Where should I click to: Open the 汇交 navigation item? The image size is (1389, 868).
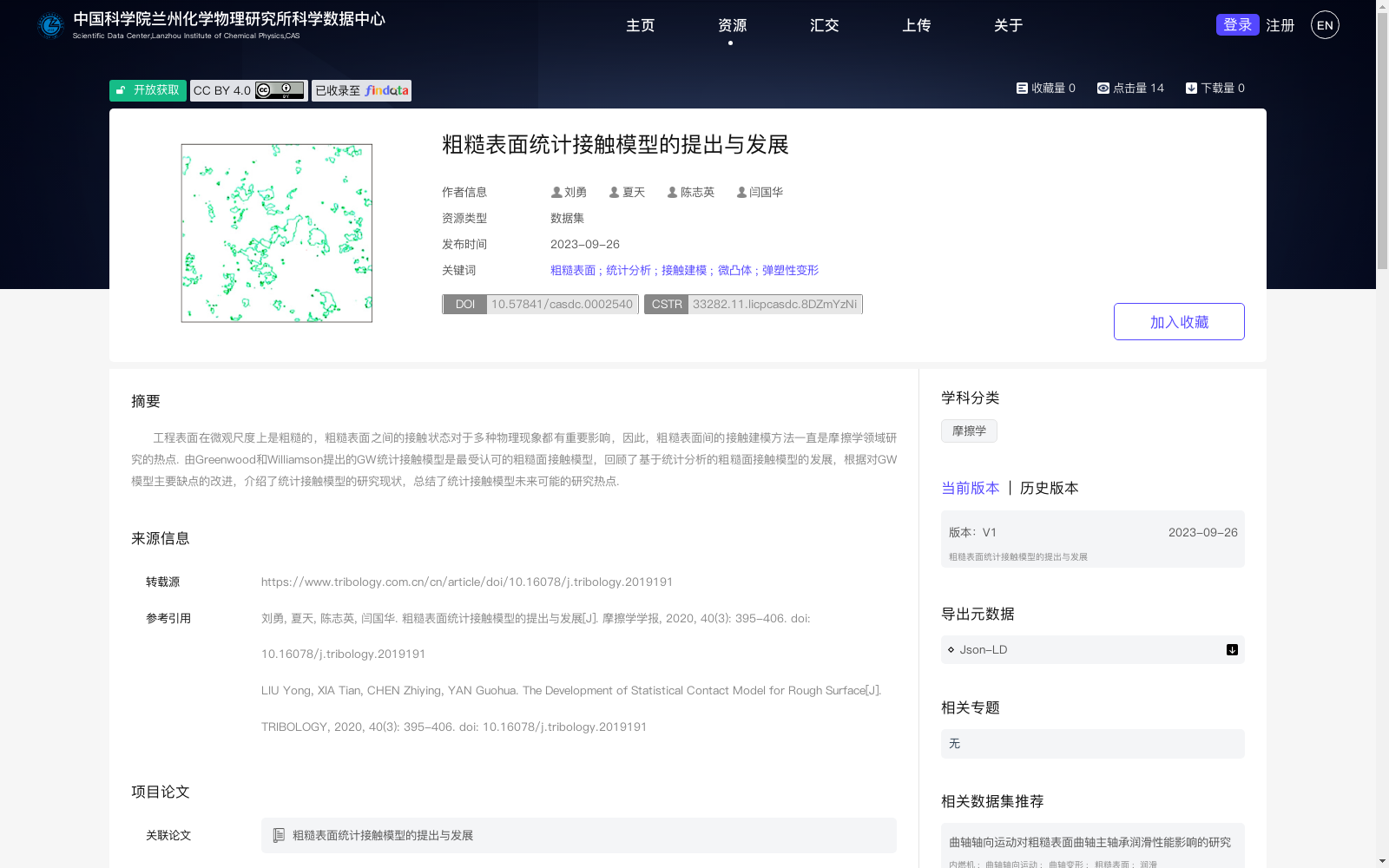[x=825, y=25]
